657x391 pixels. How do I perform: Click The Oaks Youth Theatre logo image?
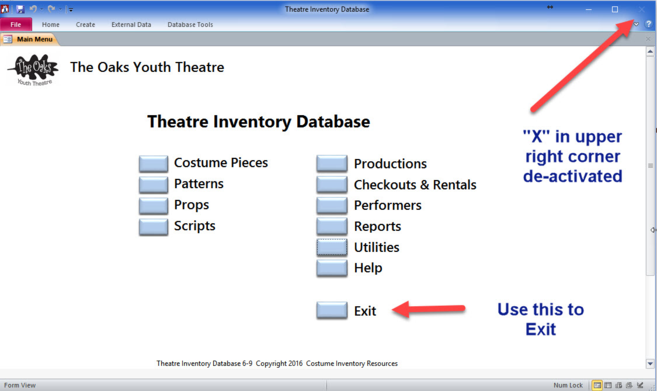33,69
